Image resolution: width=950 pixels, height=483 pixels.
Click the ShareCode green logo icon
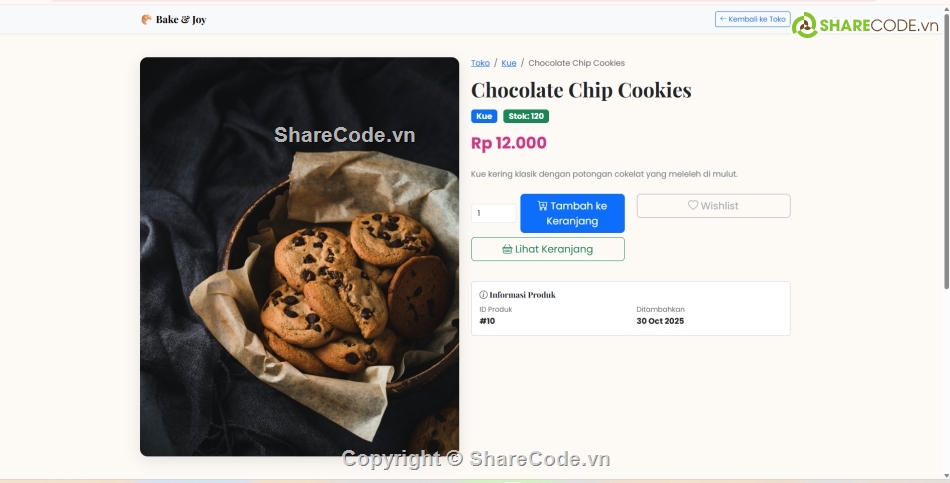805,25
